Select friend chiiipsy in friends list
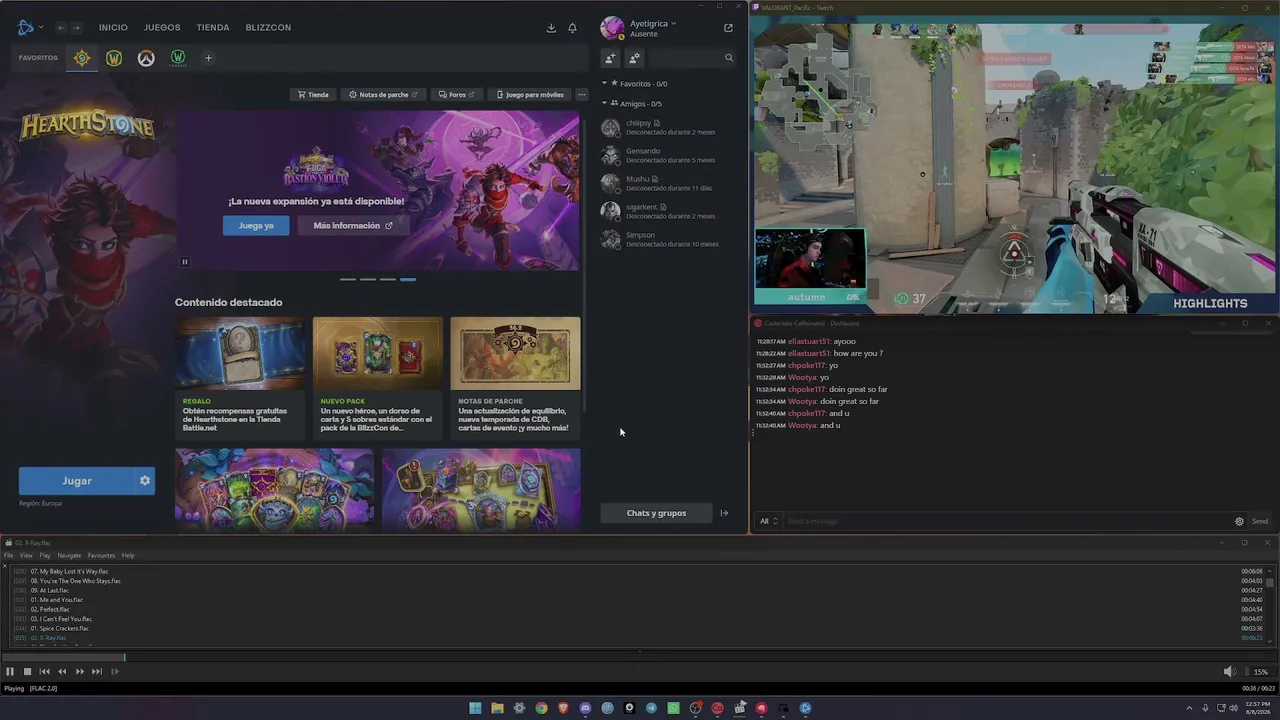The image size is (1280, 720). 660,127
